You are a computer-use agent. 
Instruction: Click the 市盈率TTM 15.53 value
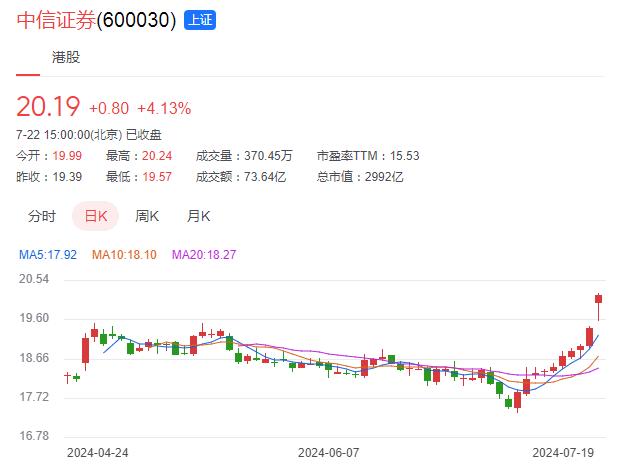click(x=404, y=155)
